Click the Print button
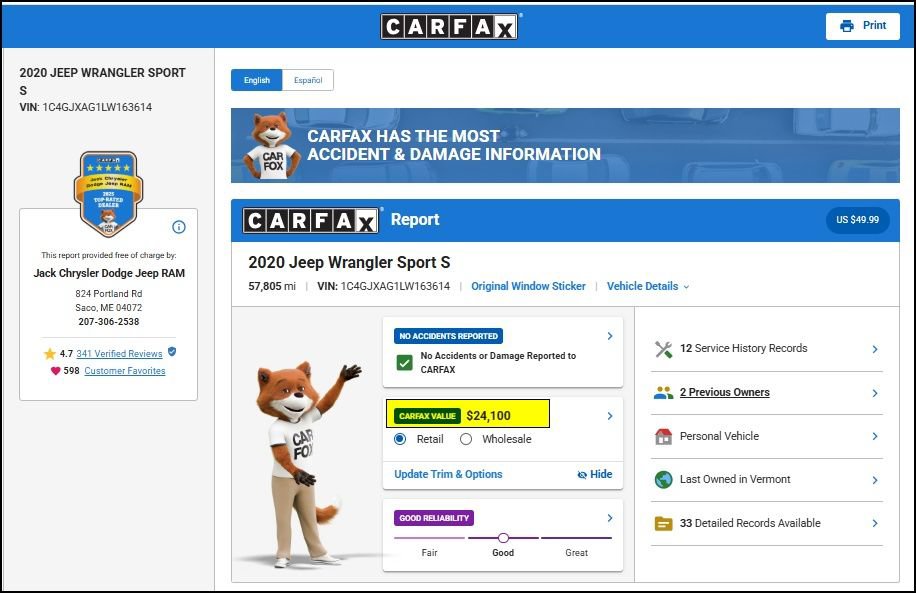The height and width of the screenshot is (593, 916). [862, 26]
